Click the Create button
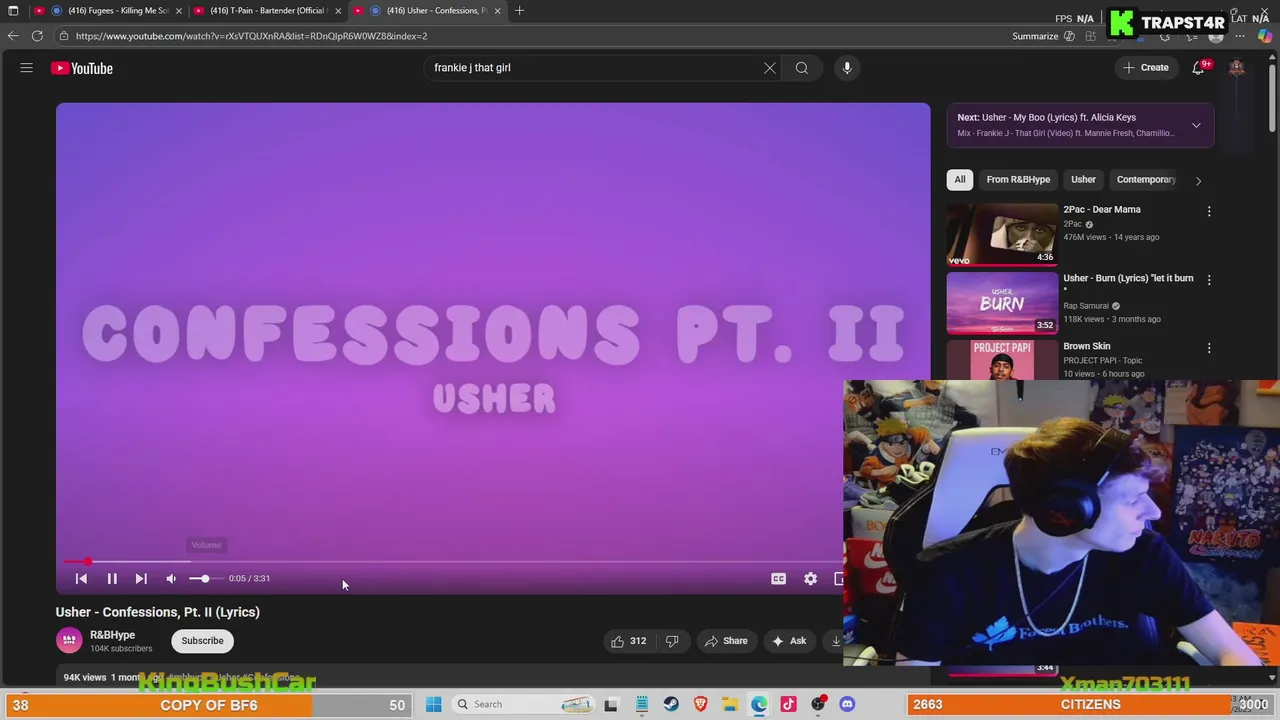This screenshot has height=720, width=1280. (x=1146, y=68)
